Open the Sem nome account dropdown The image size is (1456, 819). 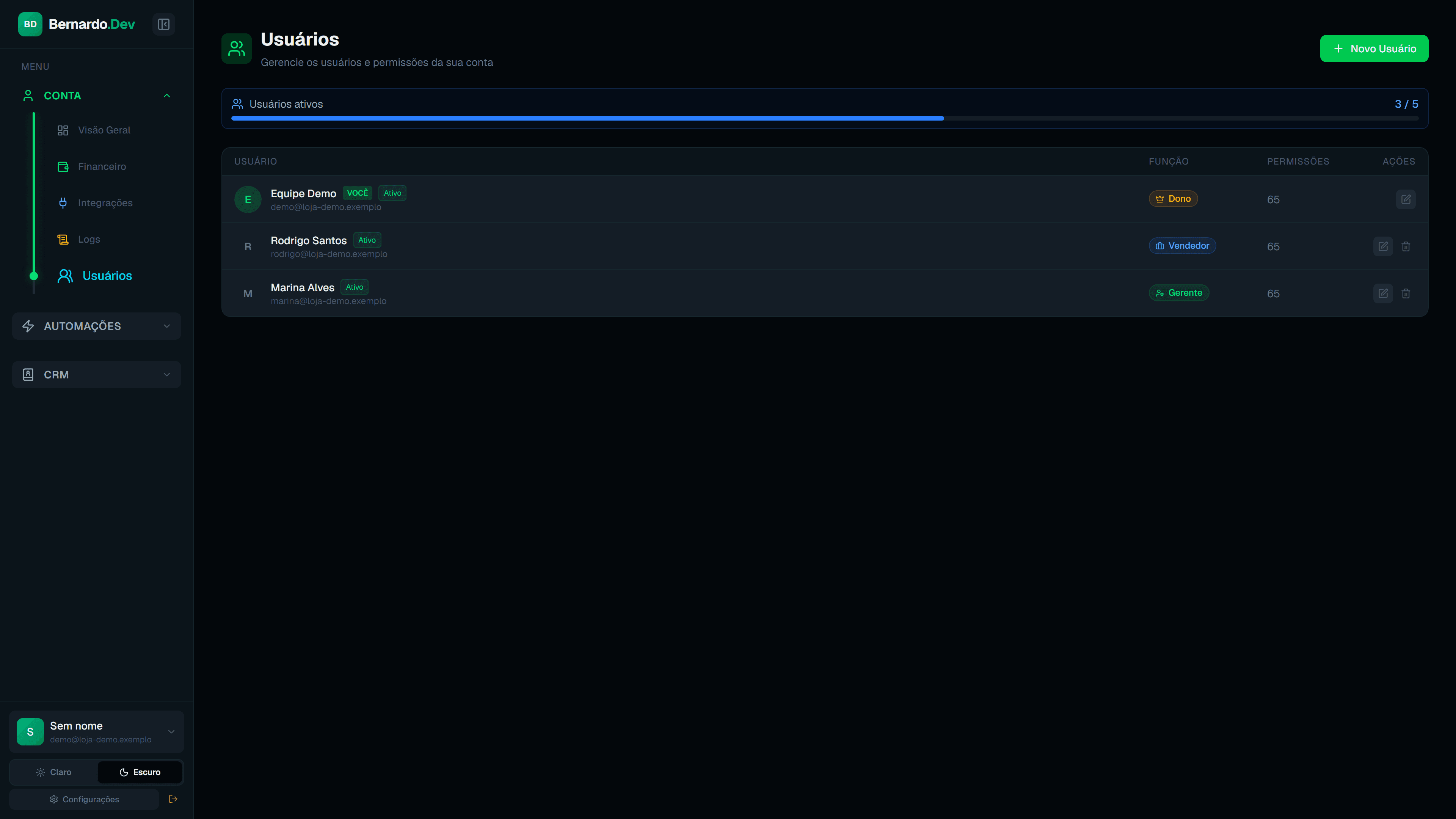97,731
